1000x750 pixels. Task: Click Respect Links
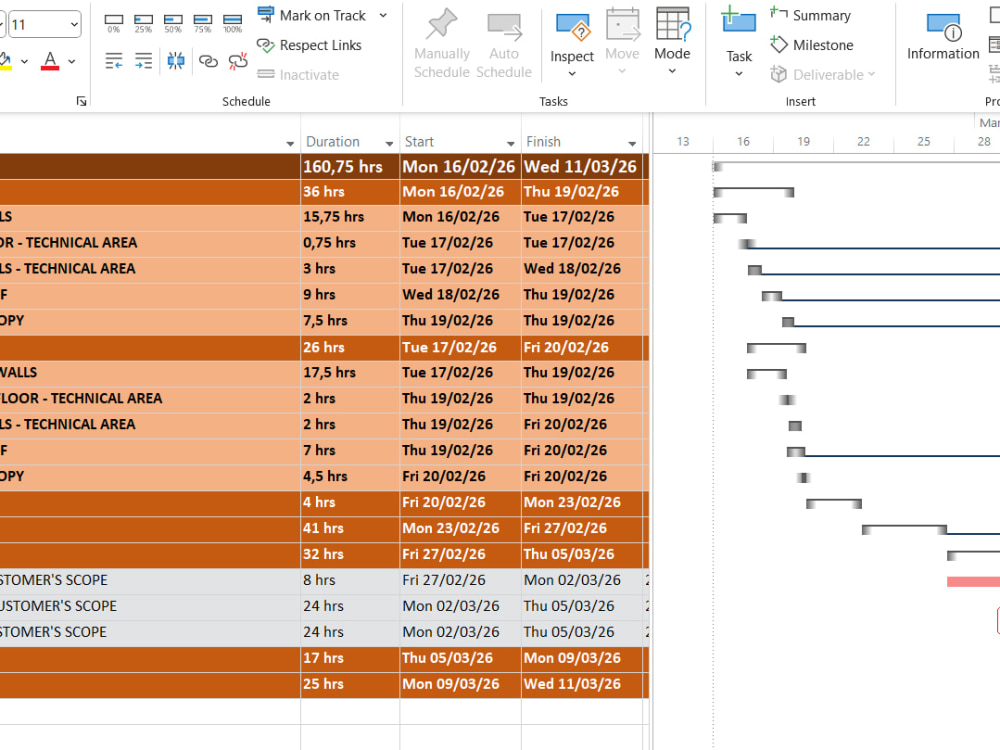(x=309, y=45)
